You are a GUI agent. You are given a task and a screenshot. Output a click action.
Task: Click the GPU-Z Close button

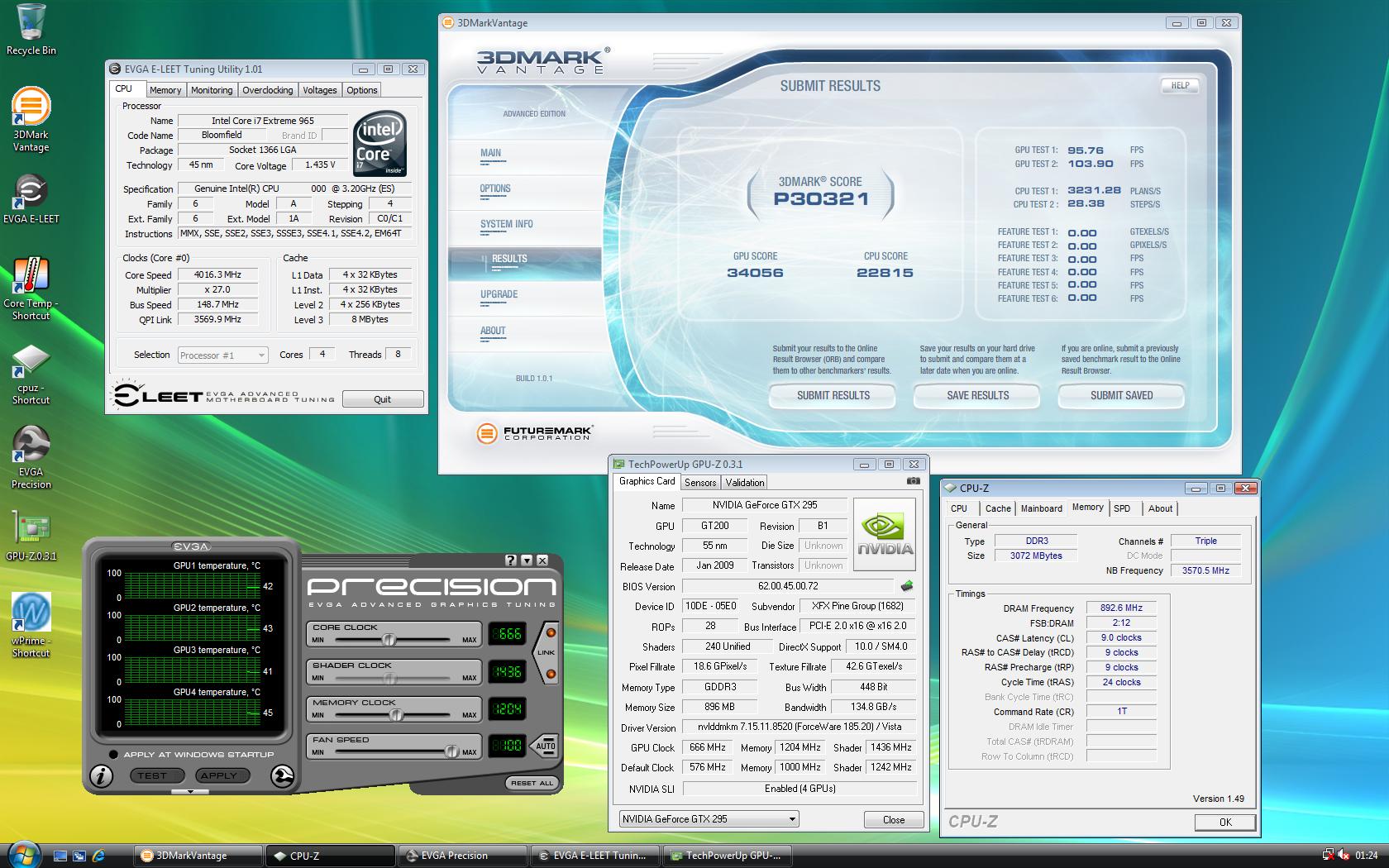[894, 820]
